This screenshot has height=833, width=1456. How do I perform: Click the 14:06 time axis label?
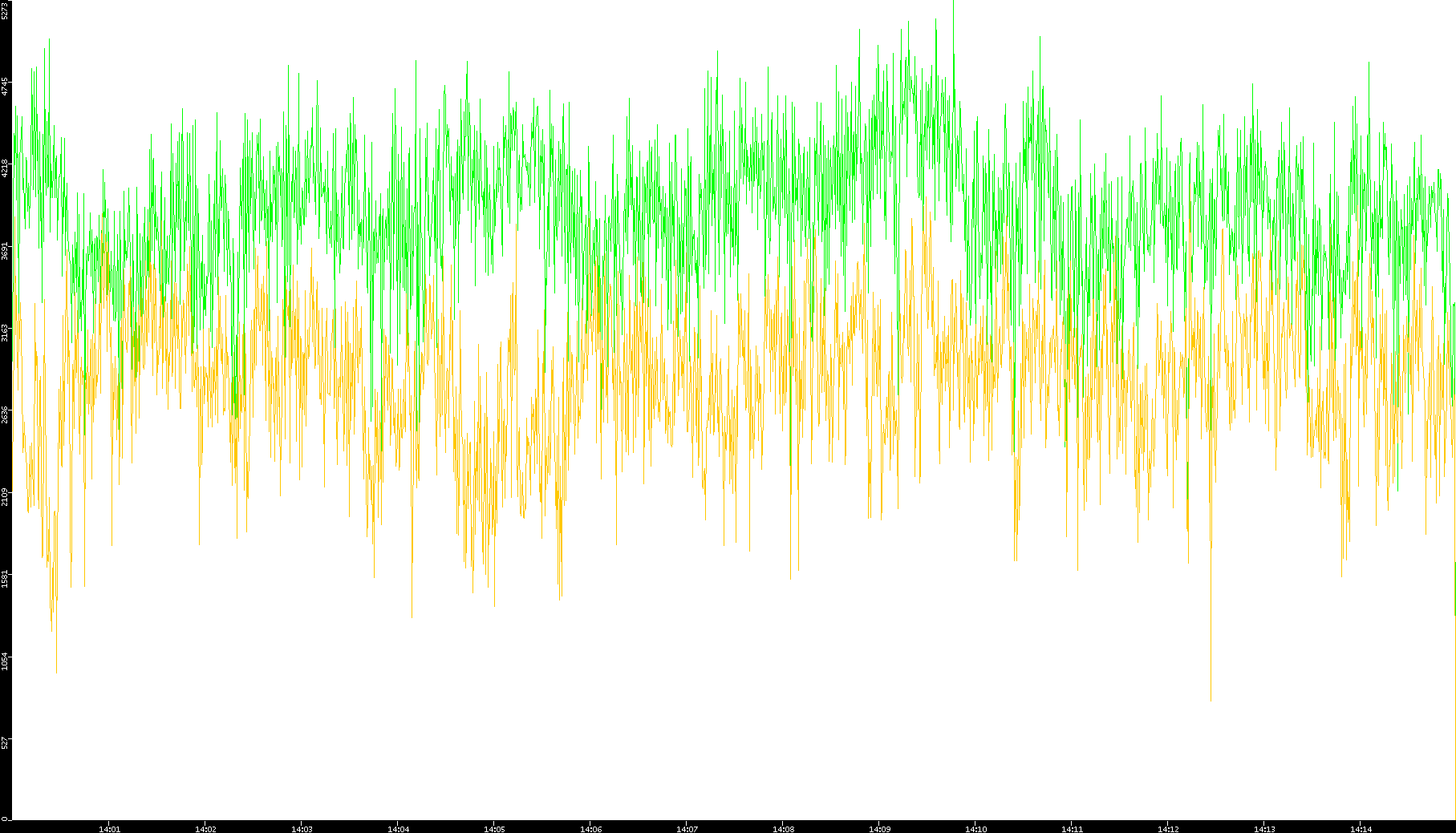[x=590, y=829]
